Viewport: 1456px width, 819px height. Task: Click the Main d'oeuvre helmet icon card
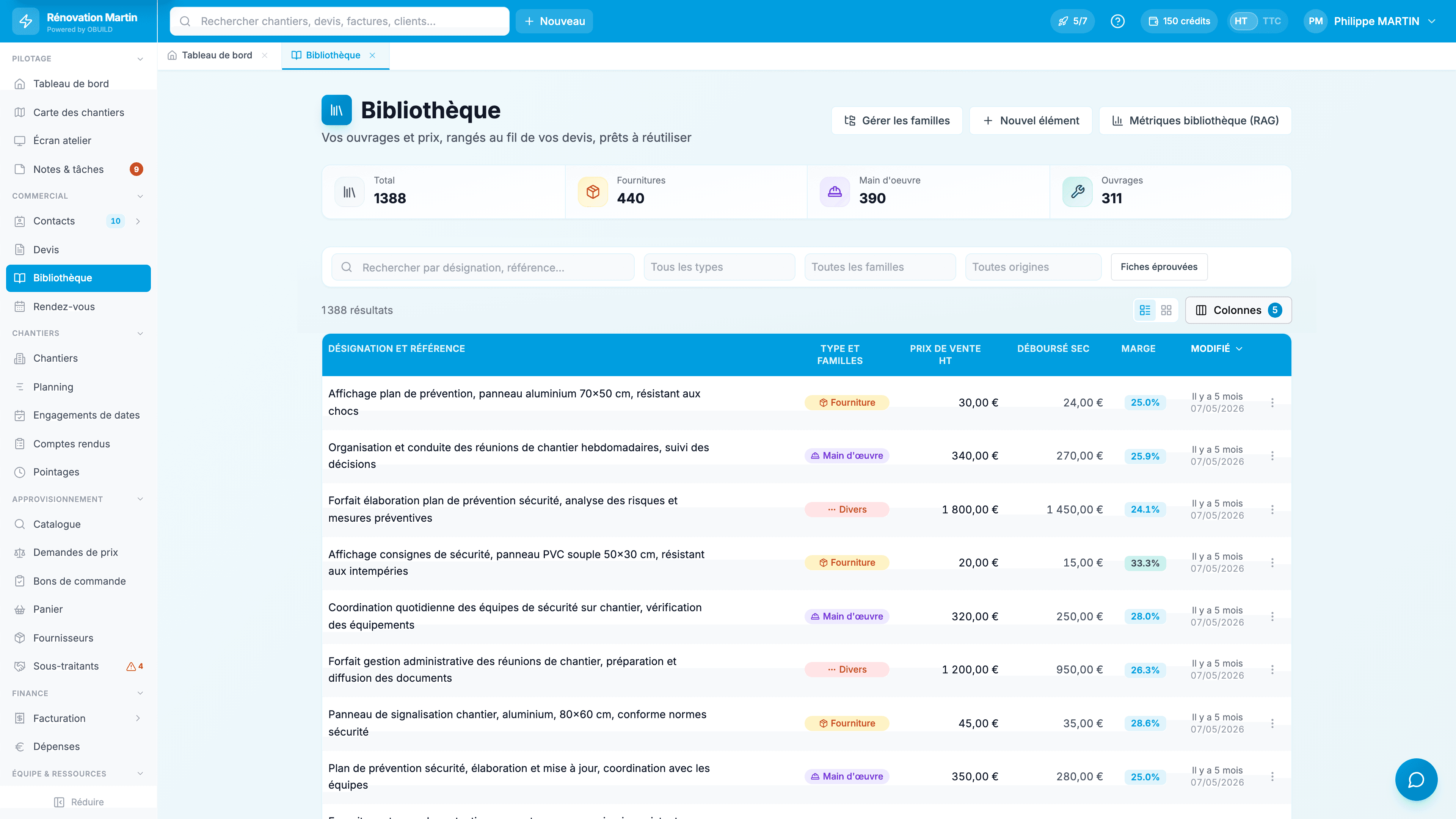(835, 192)
